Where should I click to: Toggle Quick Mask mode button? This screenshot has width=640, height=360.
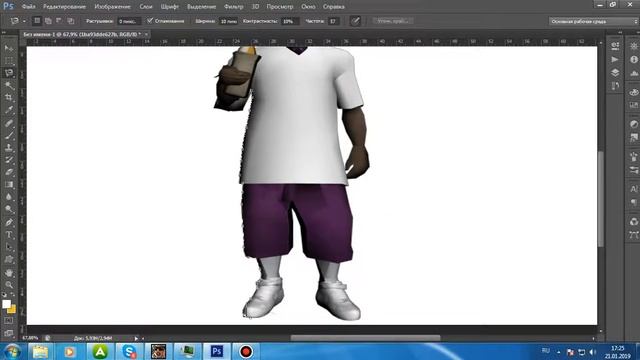(9, 321)
